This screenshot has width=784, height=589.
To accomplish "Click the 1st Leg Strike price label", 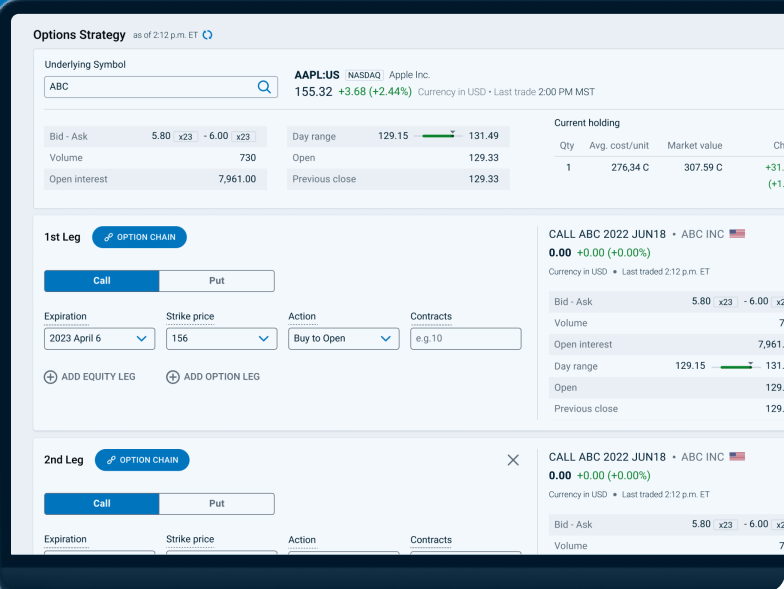I will [190, 316].
